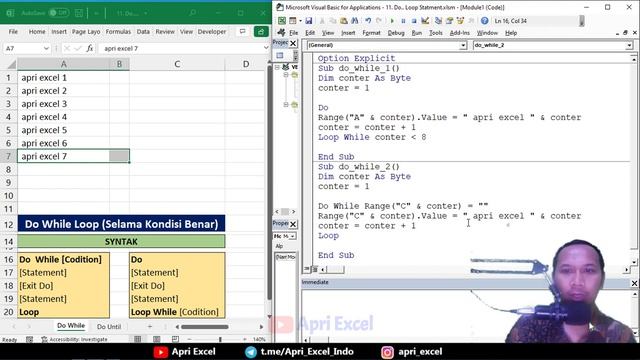Toggle Design Mode icon in VBA toolbar

(425, 20)
